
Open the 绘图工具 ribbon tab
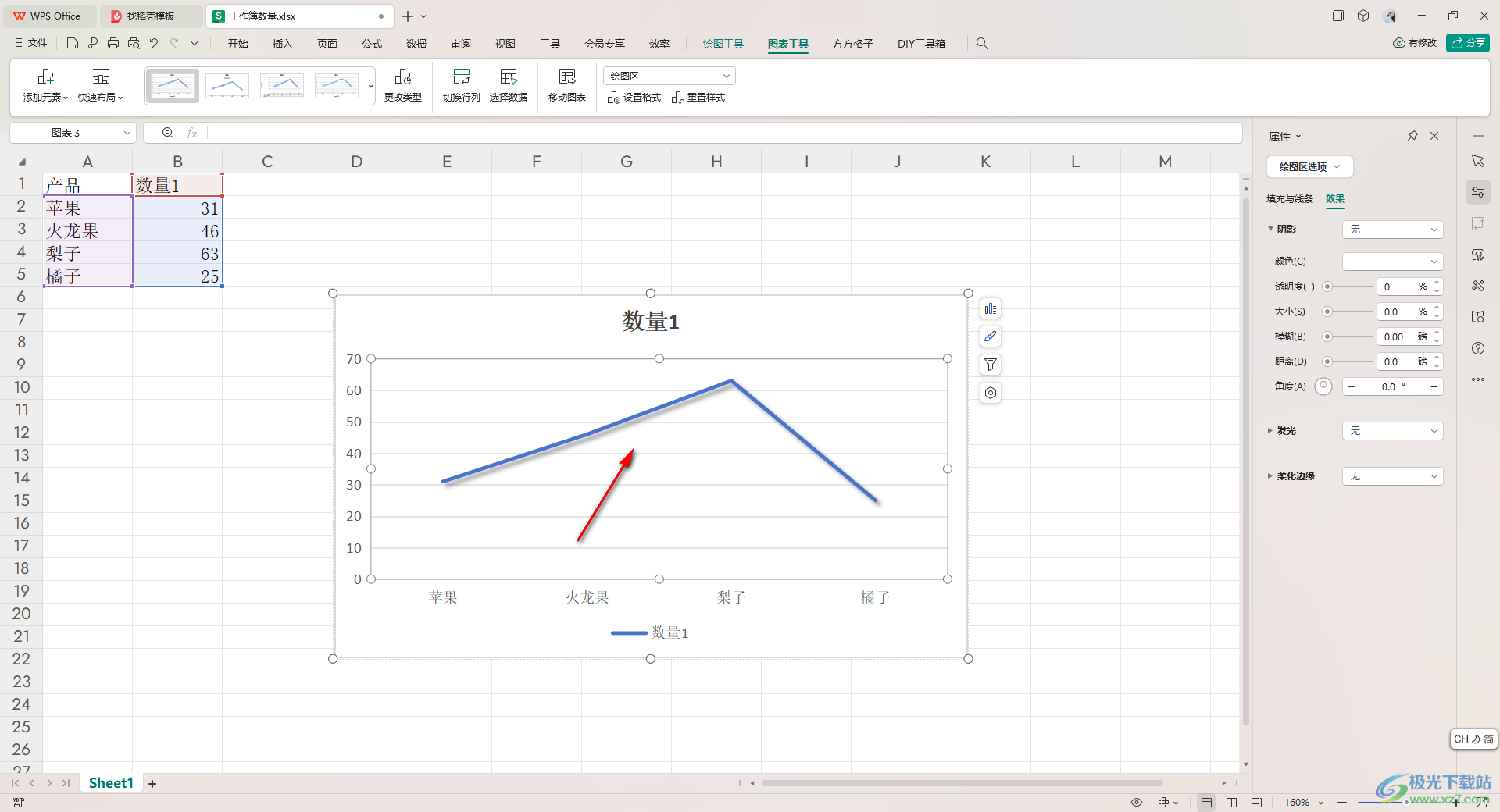[723, 44]
